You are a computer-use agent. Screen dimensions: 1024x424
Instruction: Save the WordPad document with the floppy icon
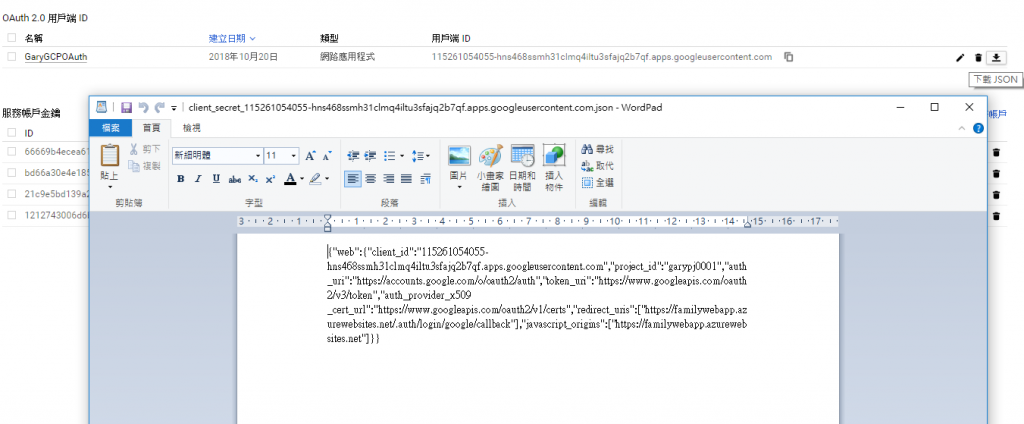tap(126, 107)
